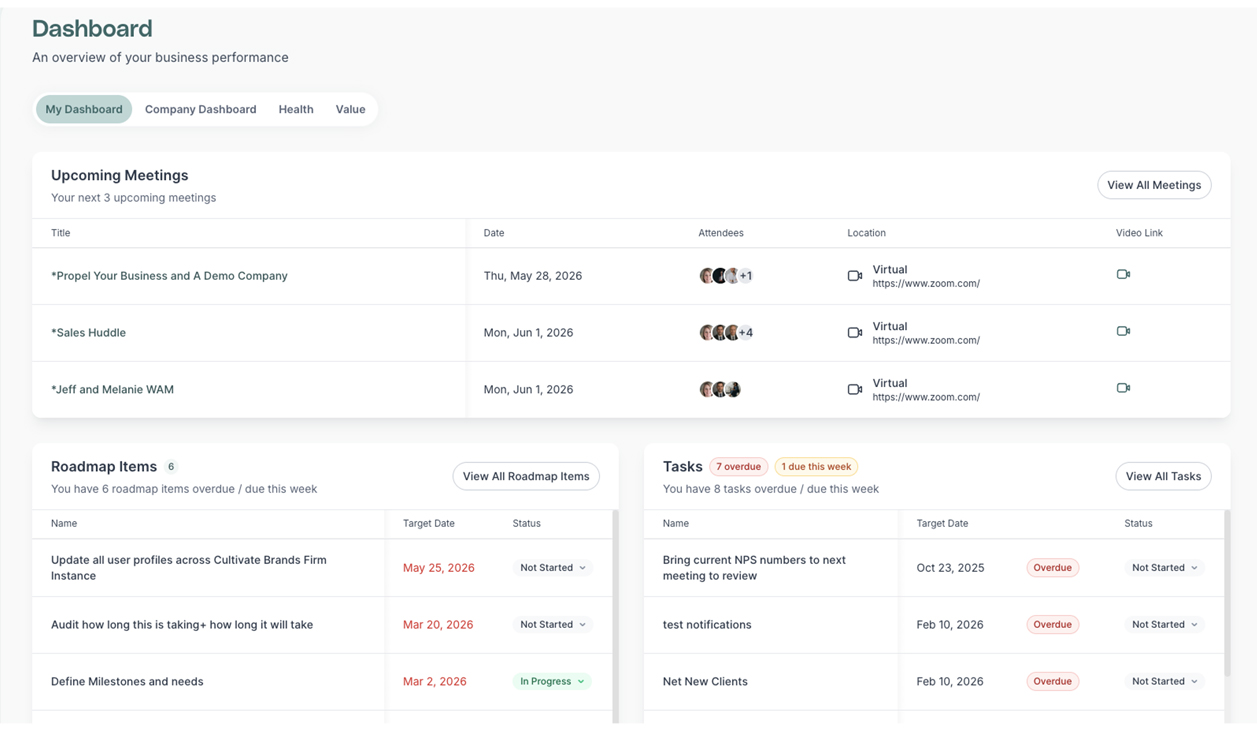
Task: Open video link for Sales Huddle meeting
Action: [x=1123, y=331]
